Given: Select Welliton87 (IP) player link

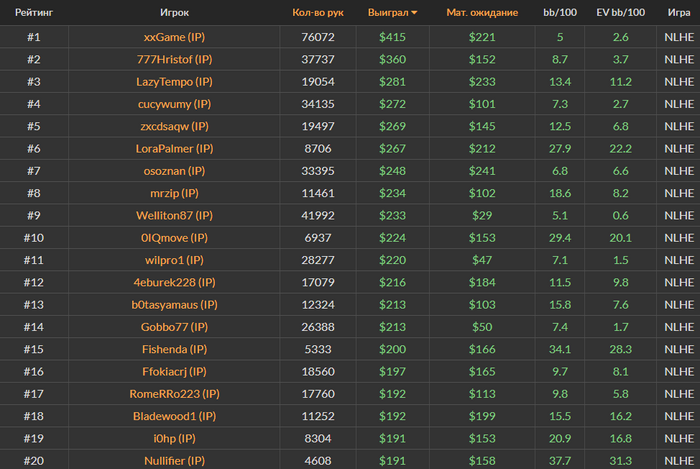Looking at the screenshot, I should point(174,216).
